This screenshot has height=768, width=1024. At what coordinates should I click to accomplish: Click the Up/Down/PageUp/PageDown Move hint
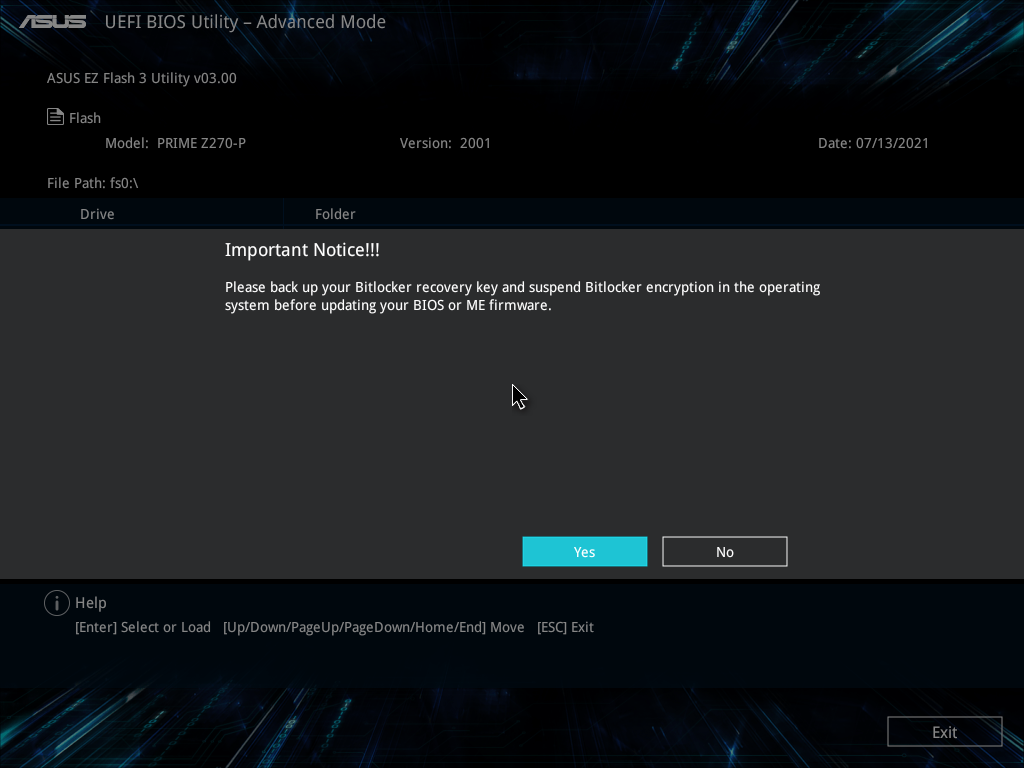(x=374, y=627)
